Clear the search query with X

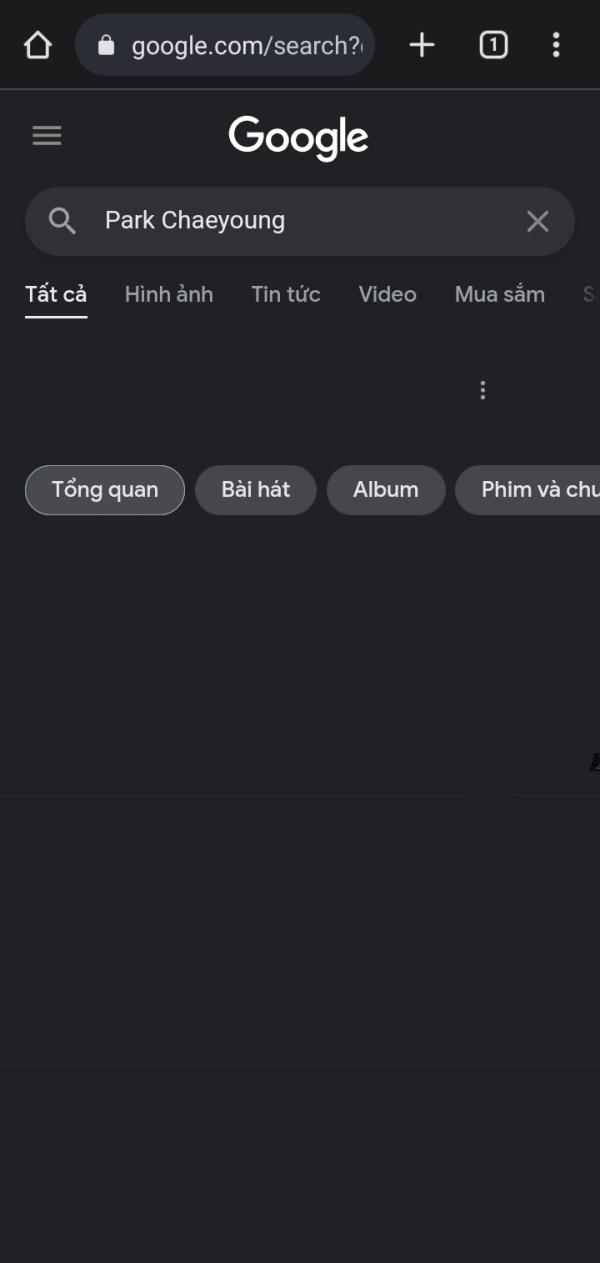point(538,221)
